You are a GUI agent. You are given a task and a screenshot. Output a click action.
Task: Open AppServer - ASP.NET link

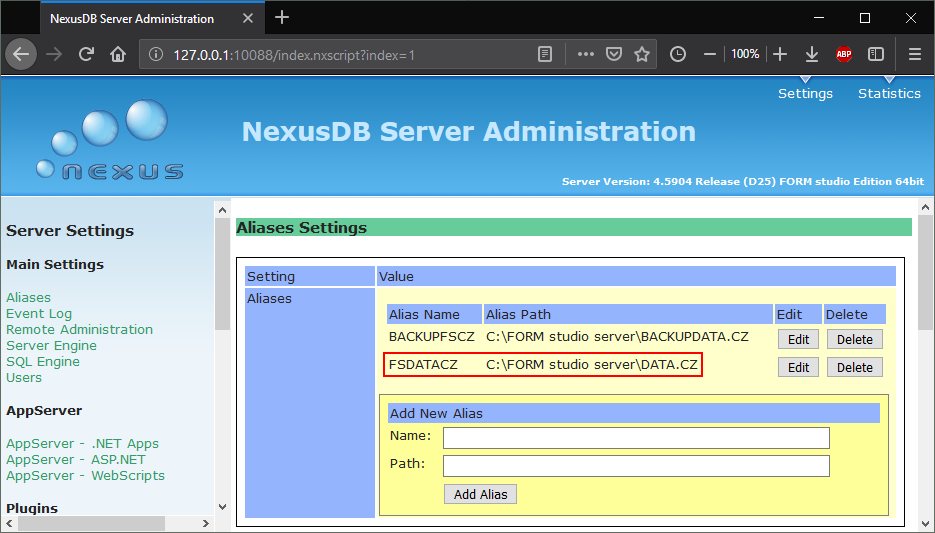click(x=76, y=460)
